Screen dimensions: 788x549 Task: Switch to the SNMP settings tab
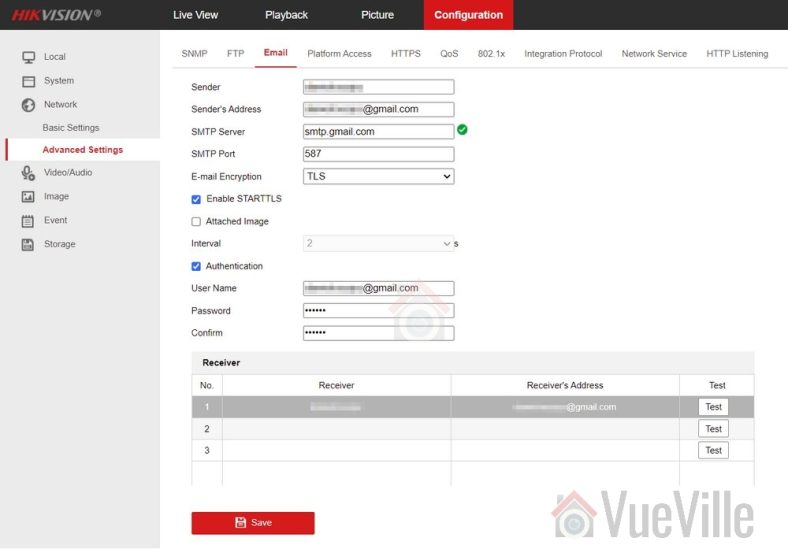(194, 54)
